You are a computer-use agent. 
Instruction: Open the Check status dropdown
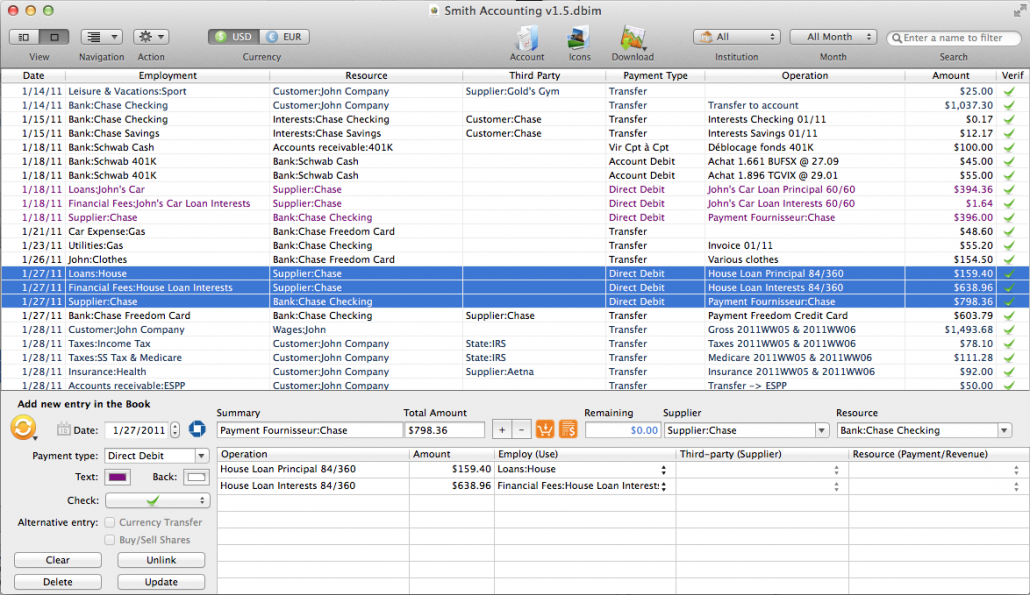pos(157,500)
